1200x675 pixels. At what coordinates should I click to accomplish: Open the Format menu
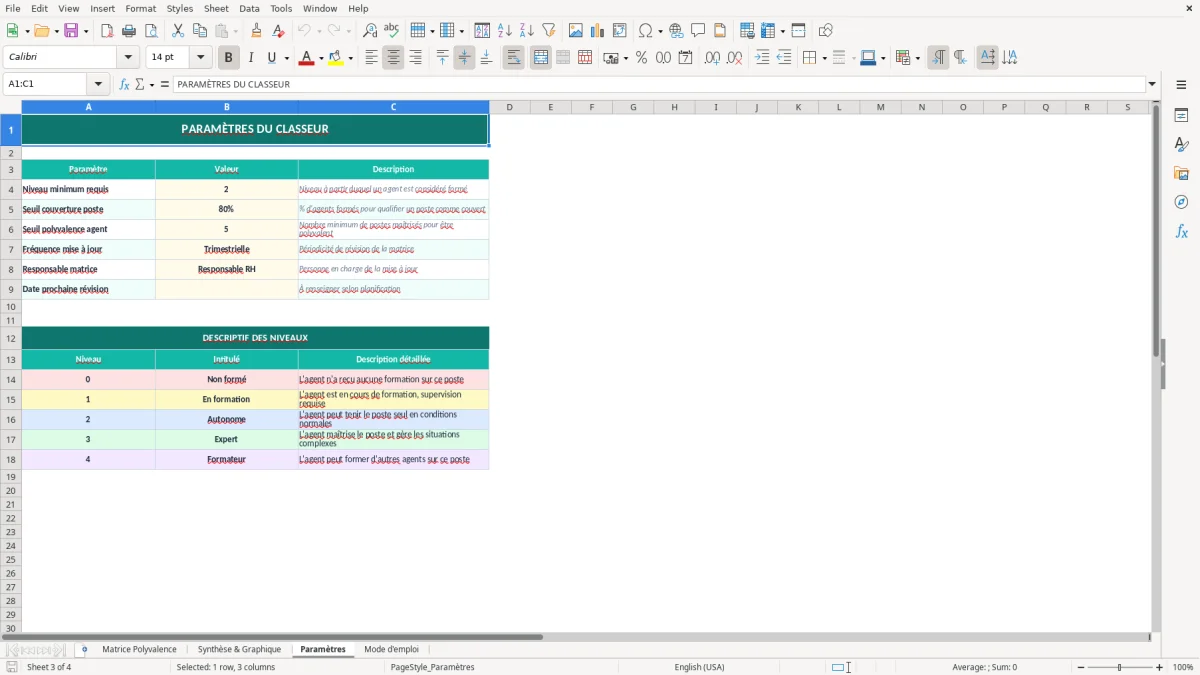[x=140, y=8]
